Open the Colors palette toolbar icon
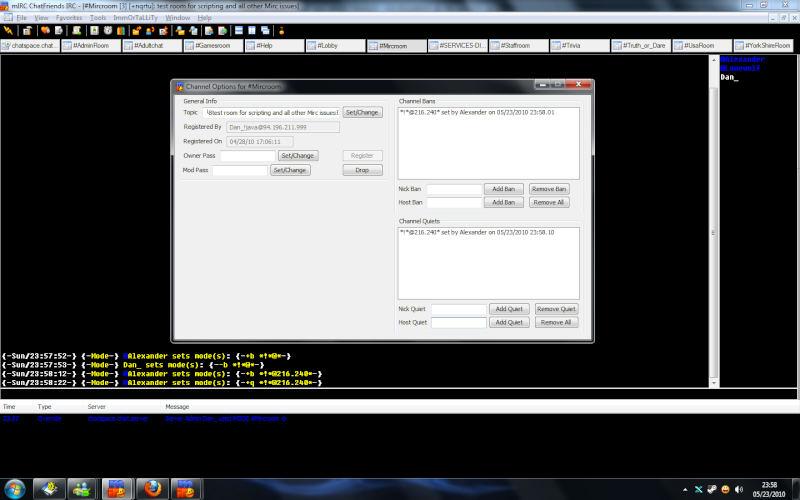 click(x=121, y=31)
